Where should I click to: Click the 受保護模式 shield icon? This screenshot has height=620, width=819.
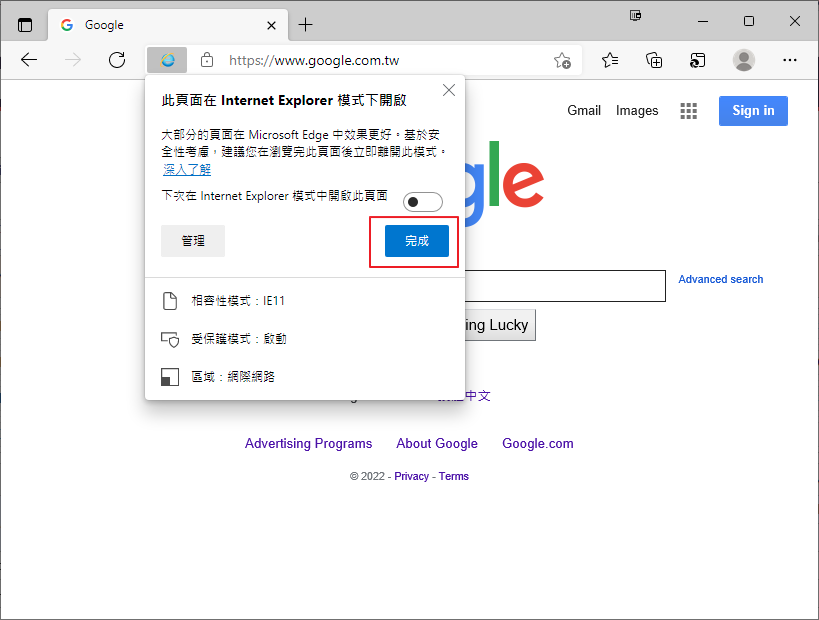pyautogui.click(x=170, y=339)
